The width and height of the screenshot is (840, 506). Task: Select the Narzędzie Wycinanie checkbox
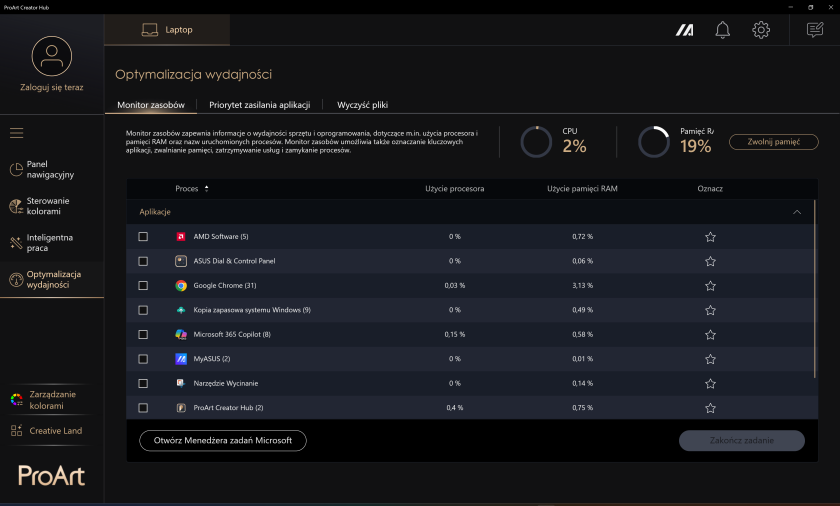tap(143, 383)
